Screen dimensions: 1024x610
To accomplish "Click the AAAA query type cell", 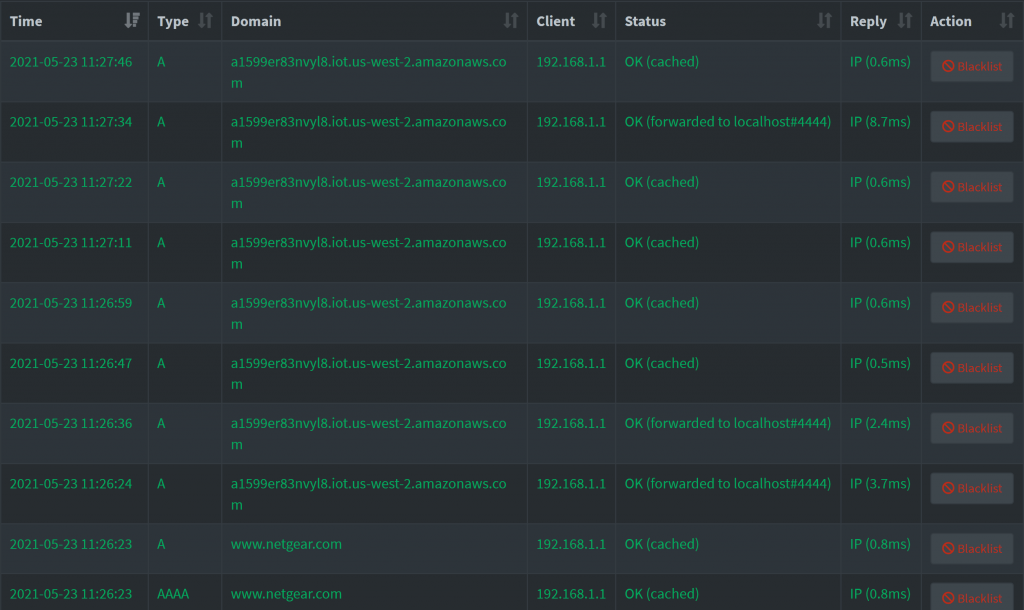I will (173, 594).
